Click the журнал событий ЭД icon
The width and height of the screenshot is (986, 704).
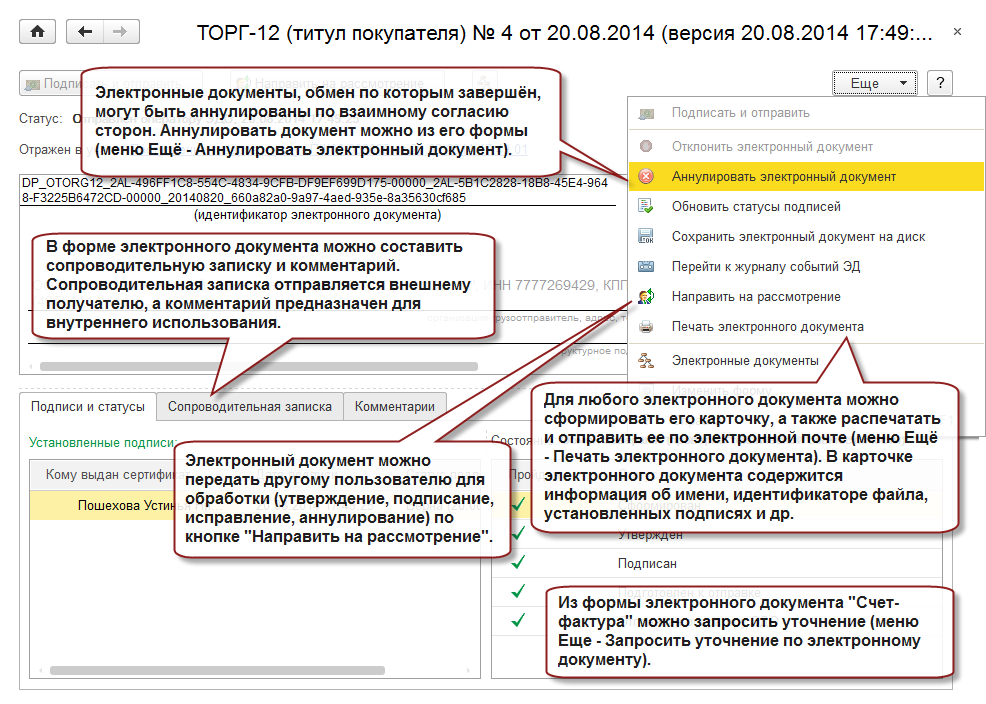click(x=646, y=267)
